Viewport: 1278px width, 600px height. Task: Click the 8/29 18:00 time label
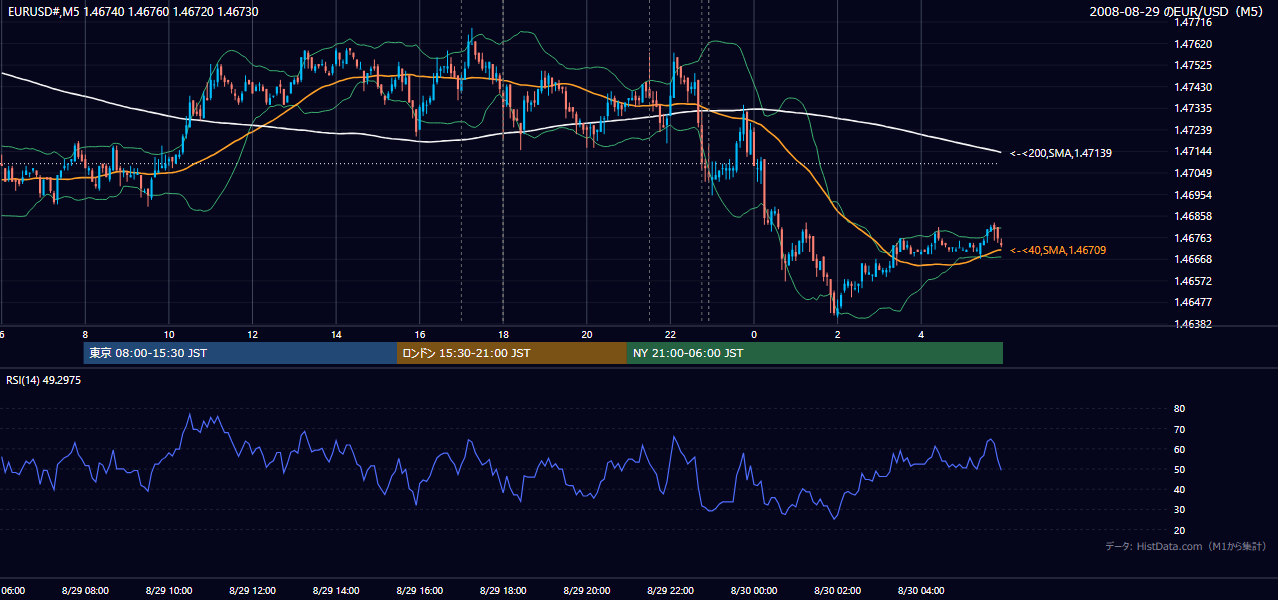pos(503,590)
